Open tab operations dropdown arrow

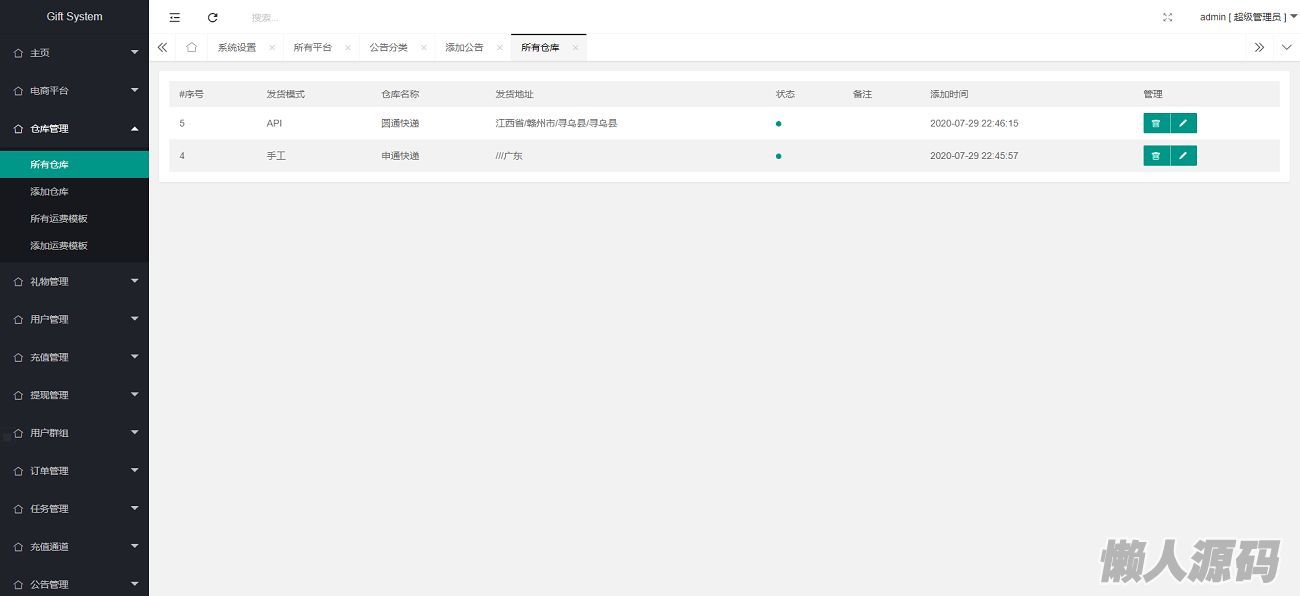click(x=1286, y=47)
